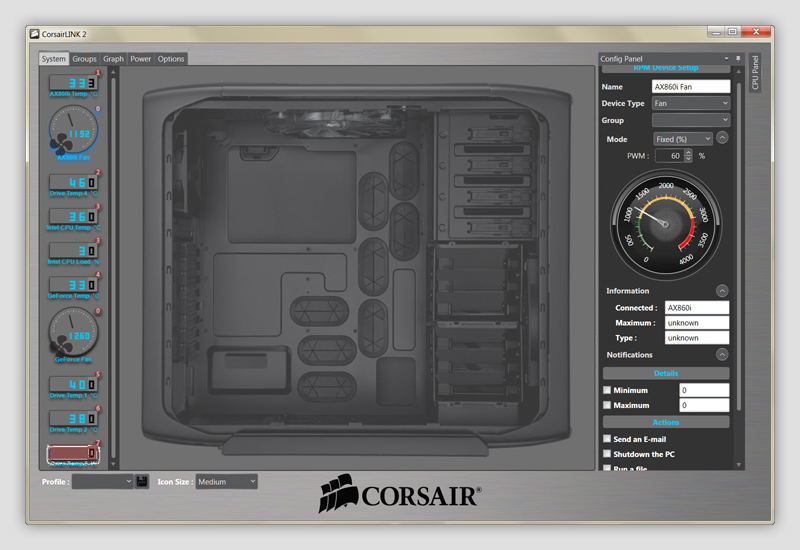Open the Mode dropdown showing Fixed (%)
Screen dimensions: 800x550
pyautogui.click(x=683, y=139)
